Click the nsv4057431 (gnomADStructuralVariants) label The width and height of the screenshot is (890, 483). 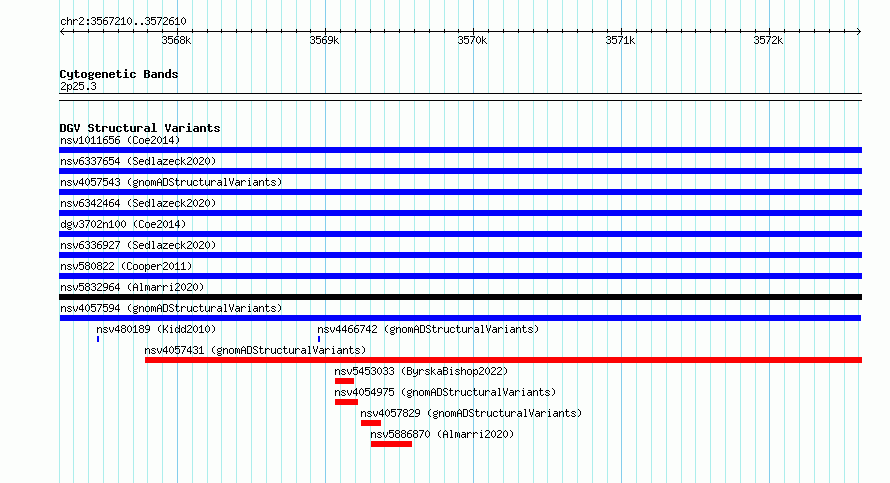pos(255,350)
